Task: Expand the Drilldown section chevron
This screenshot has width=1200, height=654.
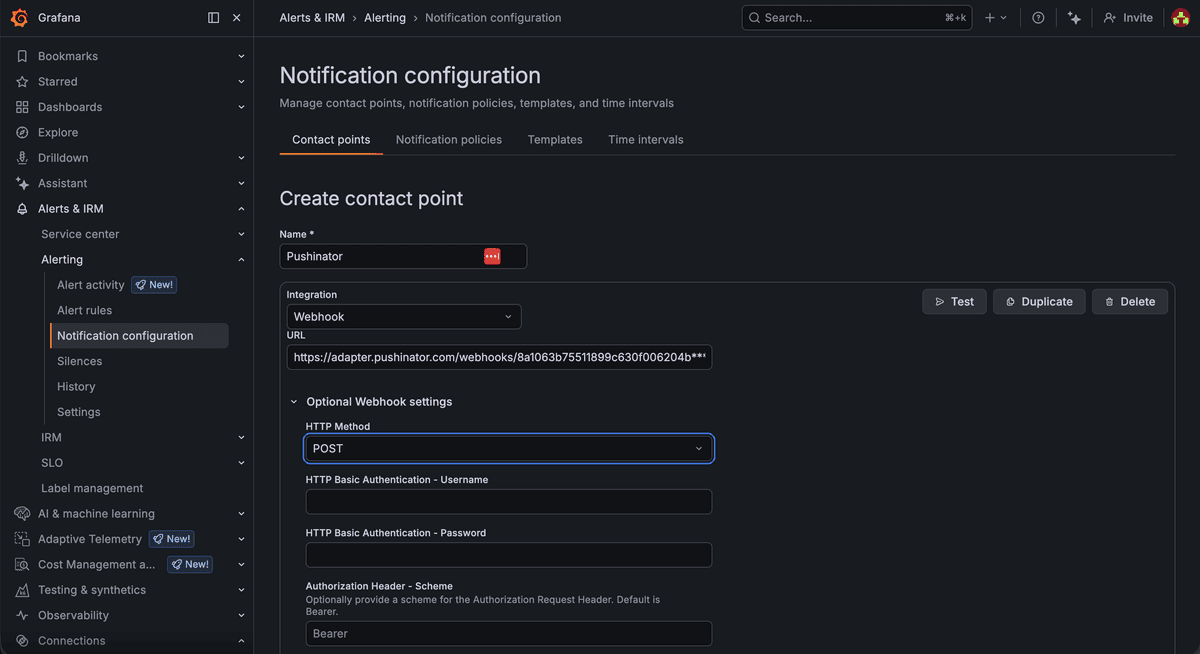Action: click(x=241, y=158)
